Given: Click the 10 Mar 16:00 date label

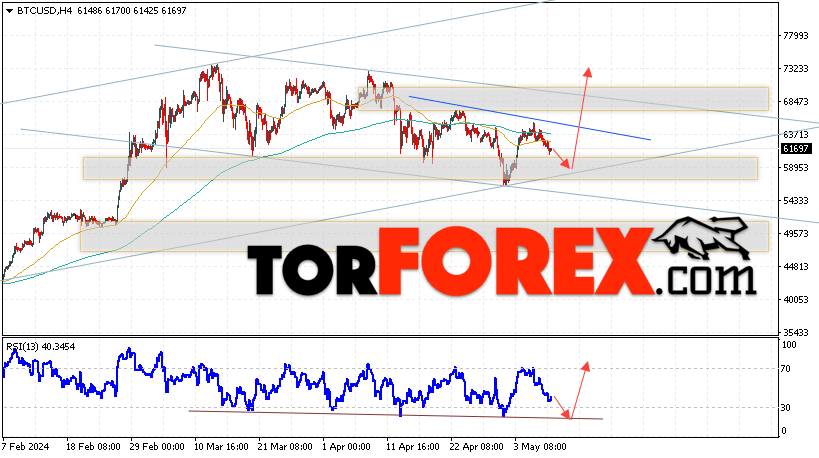Looking at the screenshot, I should point(221,447).
